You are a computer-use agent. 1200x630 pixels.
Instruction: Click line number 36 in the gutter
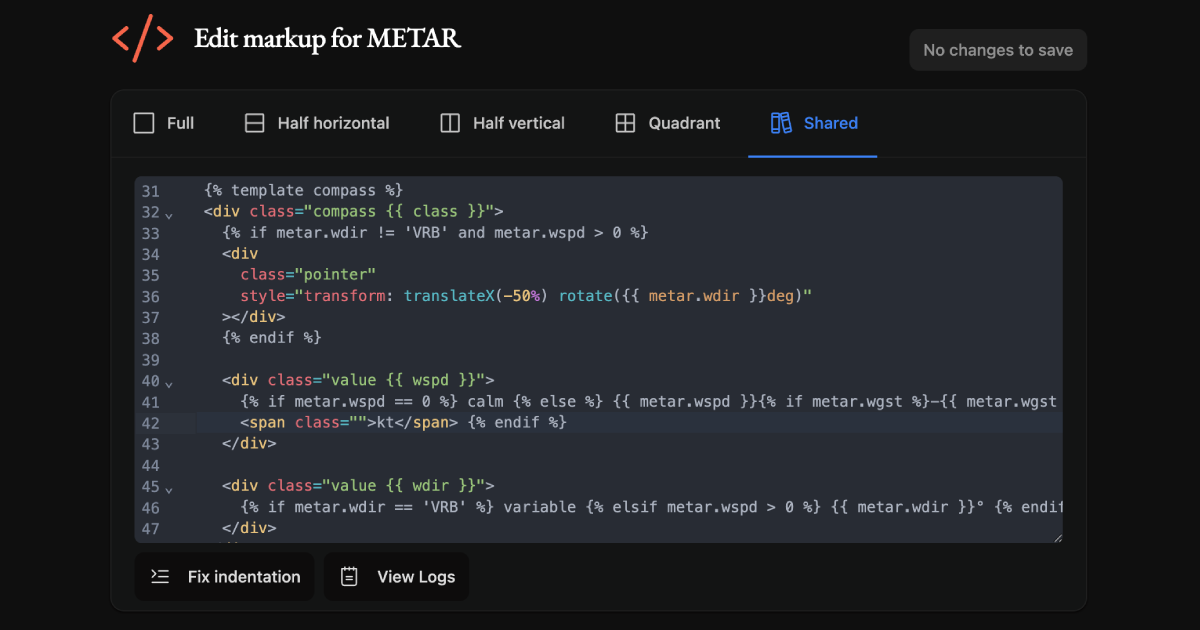coord(150,296)
